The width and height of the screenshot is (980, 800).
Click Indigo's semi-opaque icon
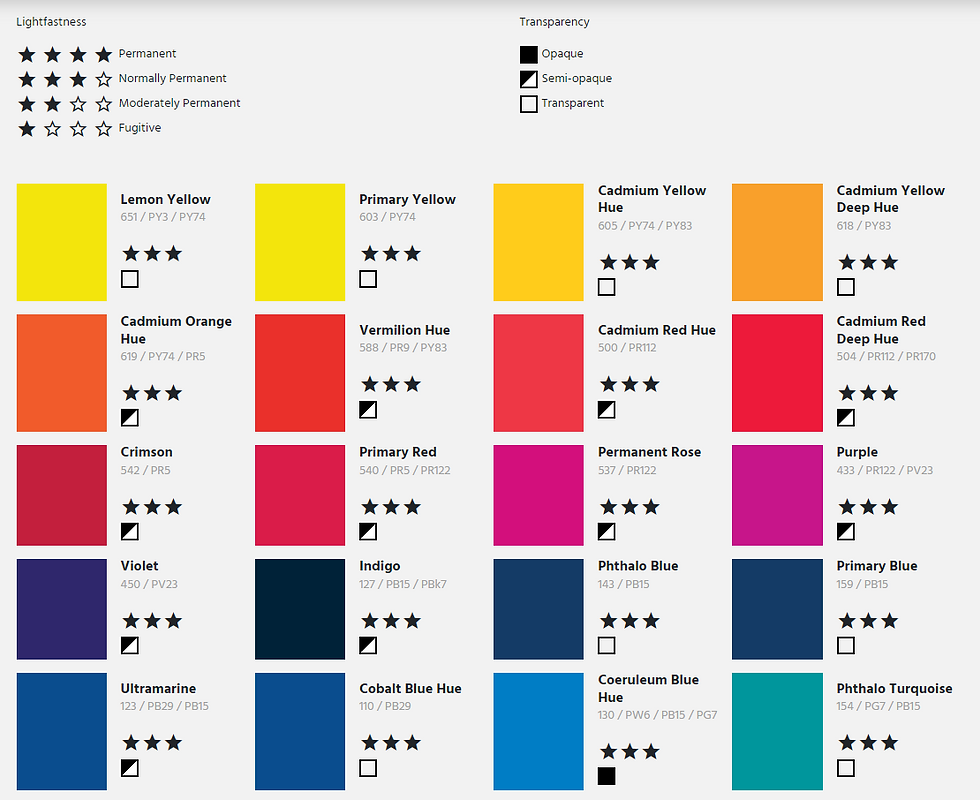coord(368,645)
